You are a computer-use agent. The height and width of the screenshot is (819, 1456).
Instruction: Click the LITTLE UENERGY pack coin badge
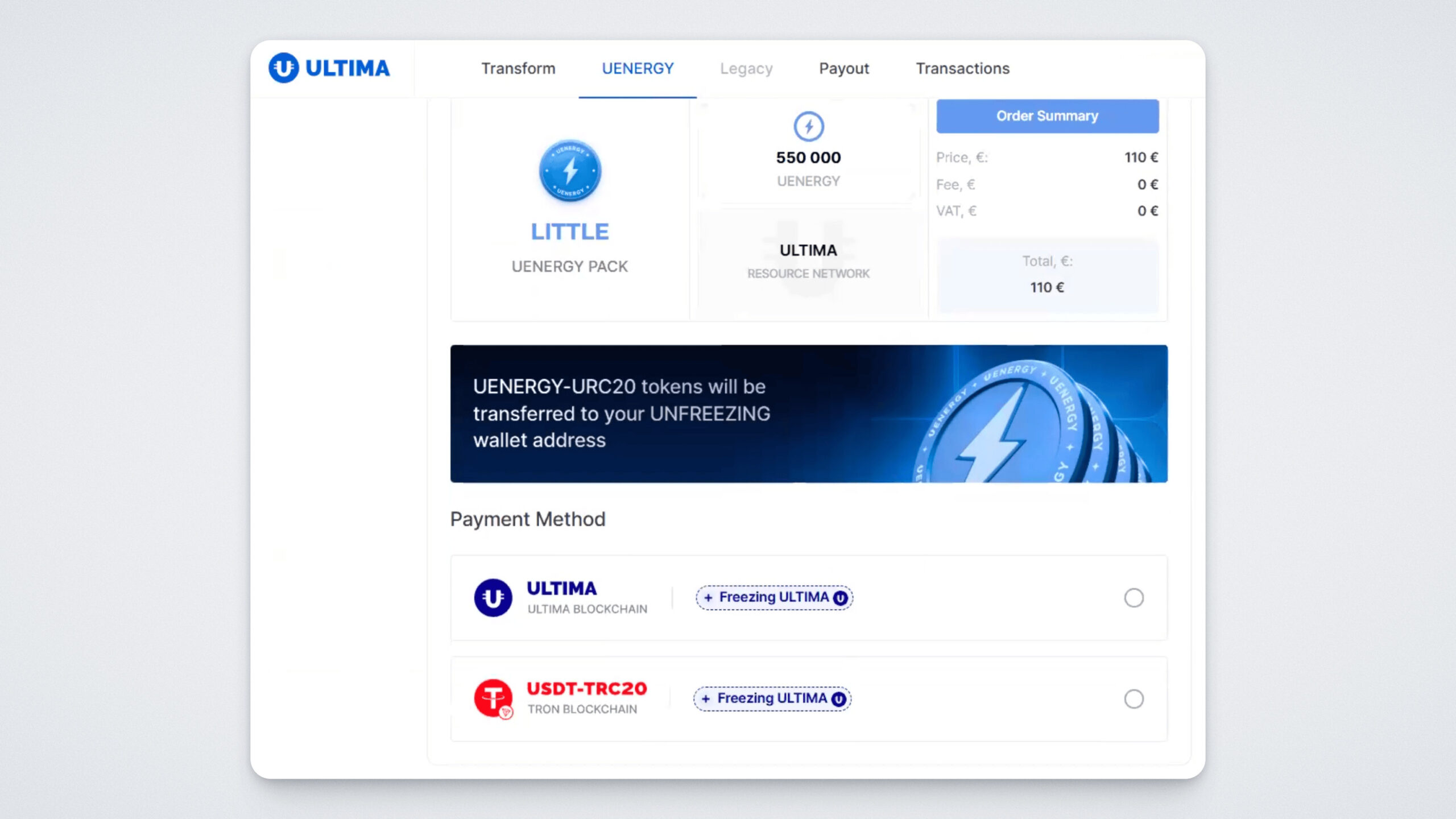(x=570, y=171)
